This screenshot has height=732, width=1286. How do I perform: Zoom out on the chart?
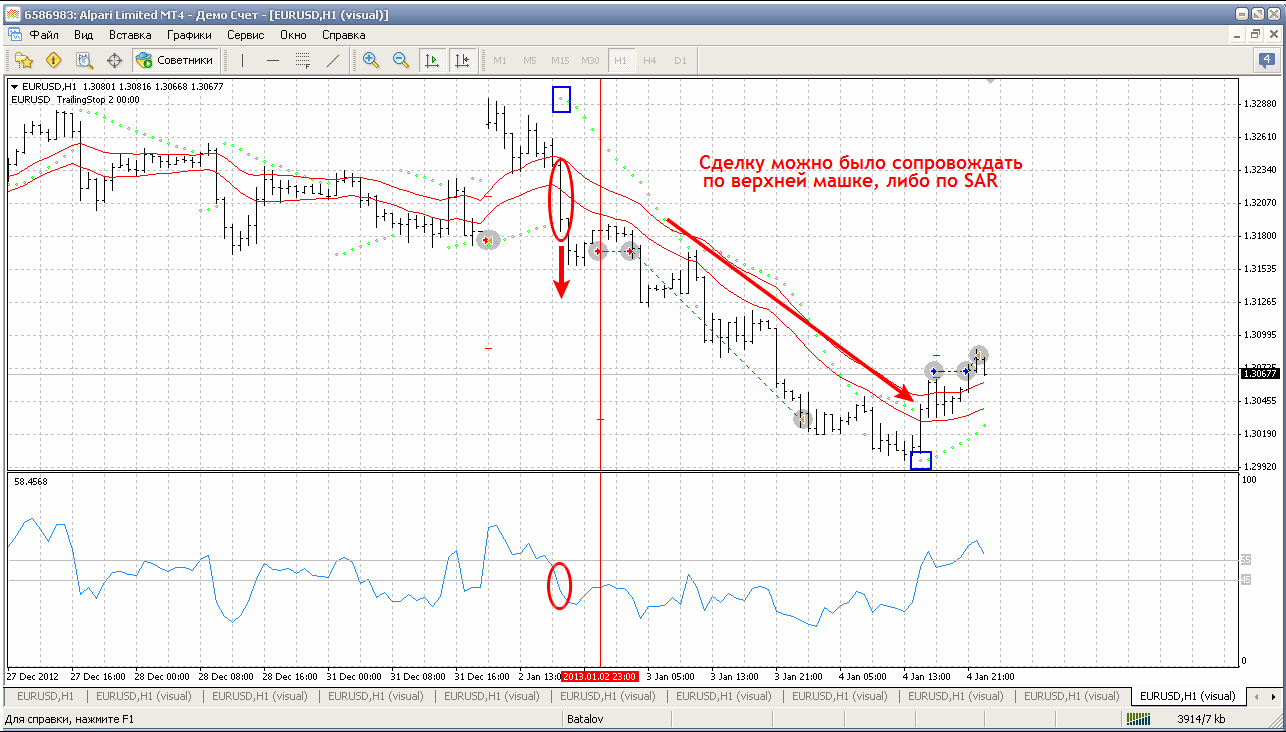pyautogui.click(x=401, y=60)
